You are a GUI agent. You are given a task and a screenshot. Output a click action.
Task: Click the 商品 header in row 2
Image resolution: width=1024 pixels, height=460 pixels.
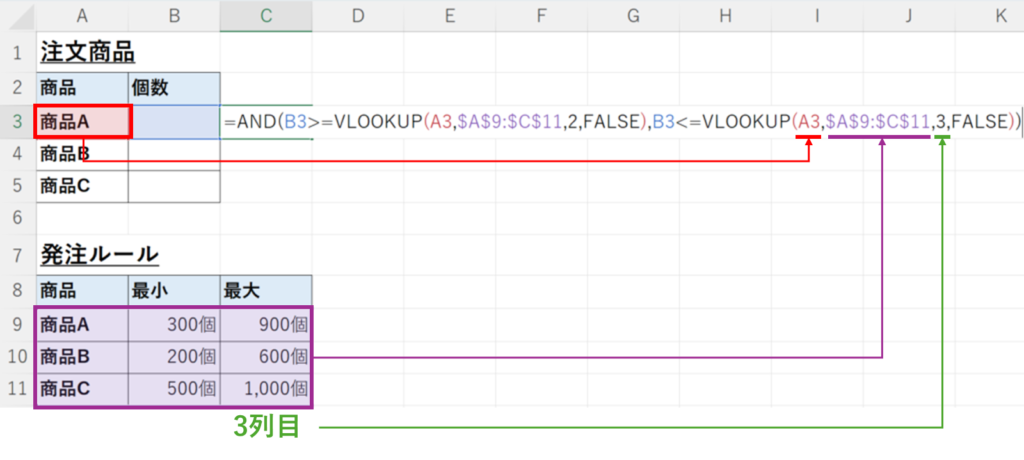click(x=82, y=88)
